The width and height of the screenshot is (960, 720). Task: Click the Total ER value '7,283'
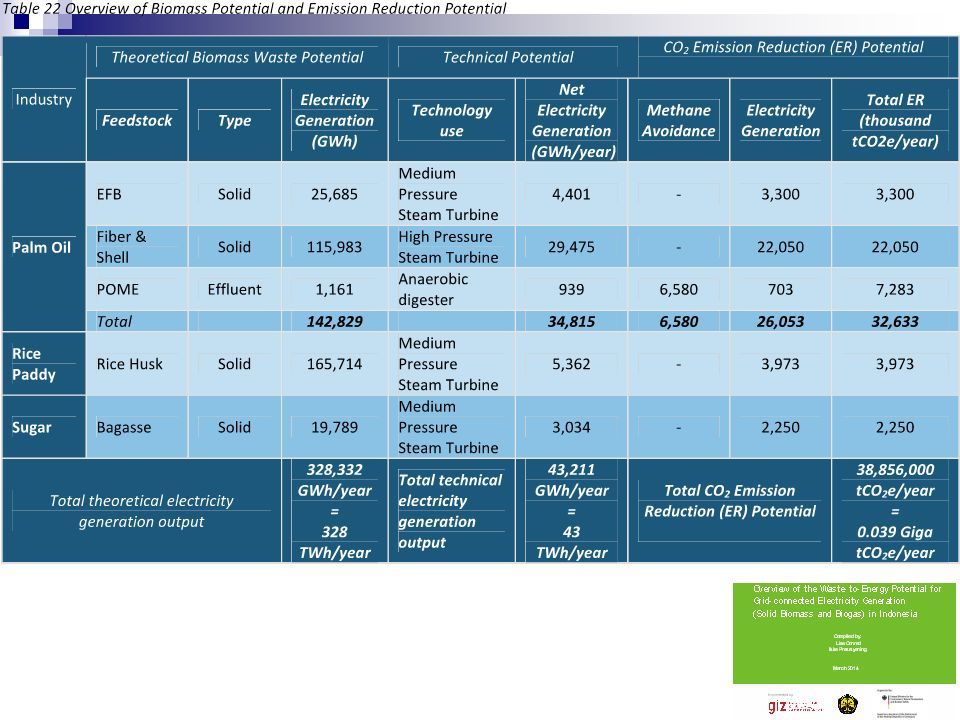coord(894,289)
